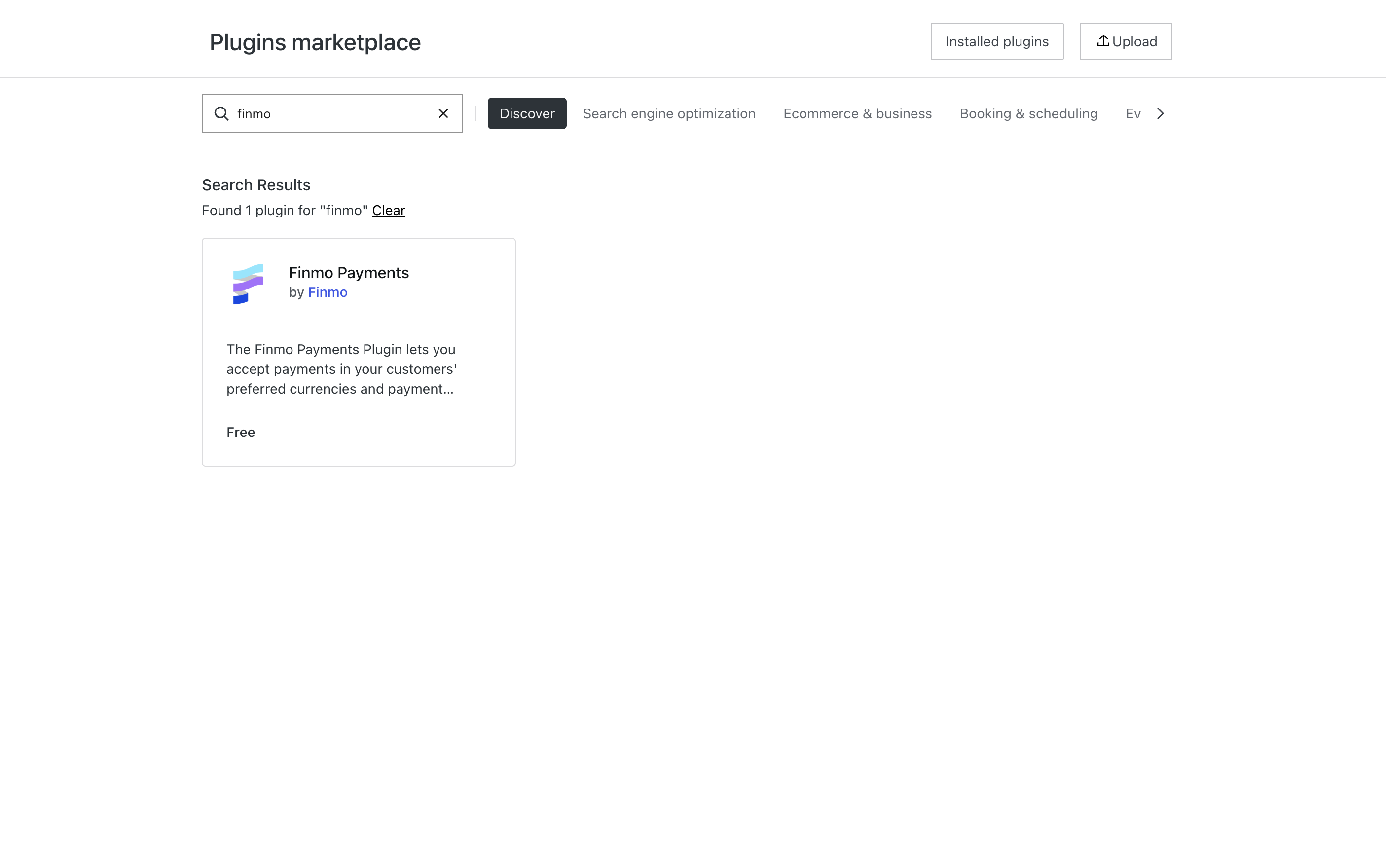The width and height of the screenshot is (1386, 868).
Task: Click the Finmo Payments logo icon
Action: [x=248, y=284]
